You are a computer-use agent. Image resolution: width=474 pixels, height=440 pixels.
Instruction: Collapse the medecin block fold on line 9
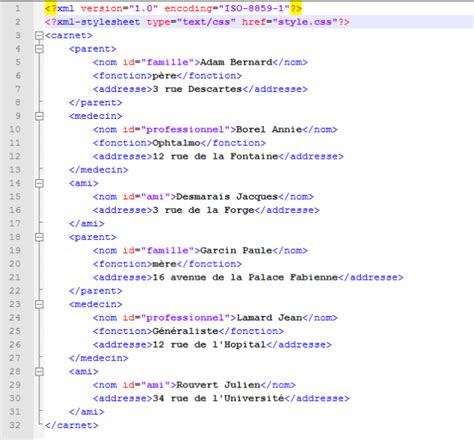click(39, 116)
